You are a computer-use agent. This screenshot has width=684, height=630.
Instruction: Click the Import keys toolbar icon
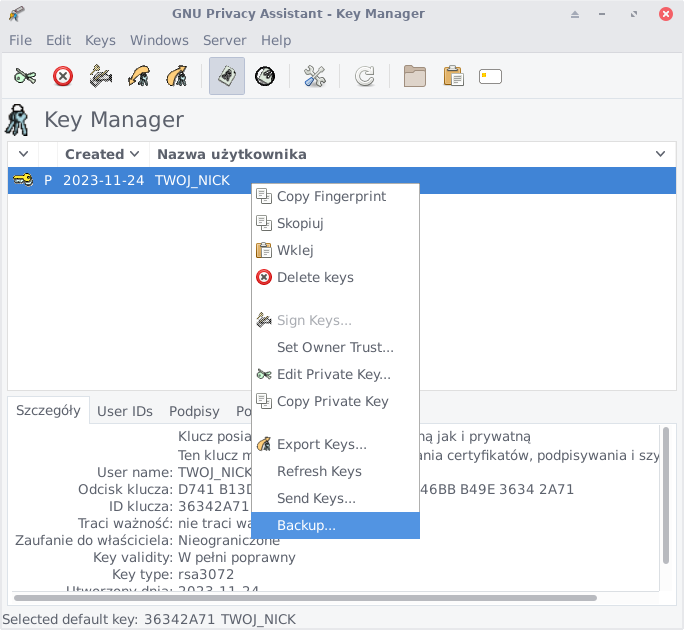point(139,76)
